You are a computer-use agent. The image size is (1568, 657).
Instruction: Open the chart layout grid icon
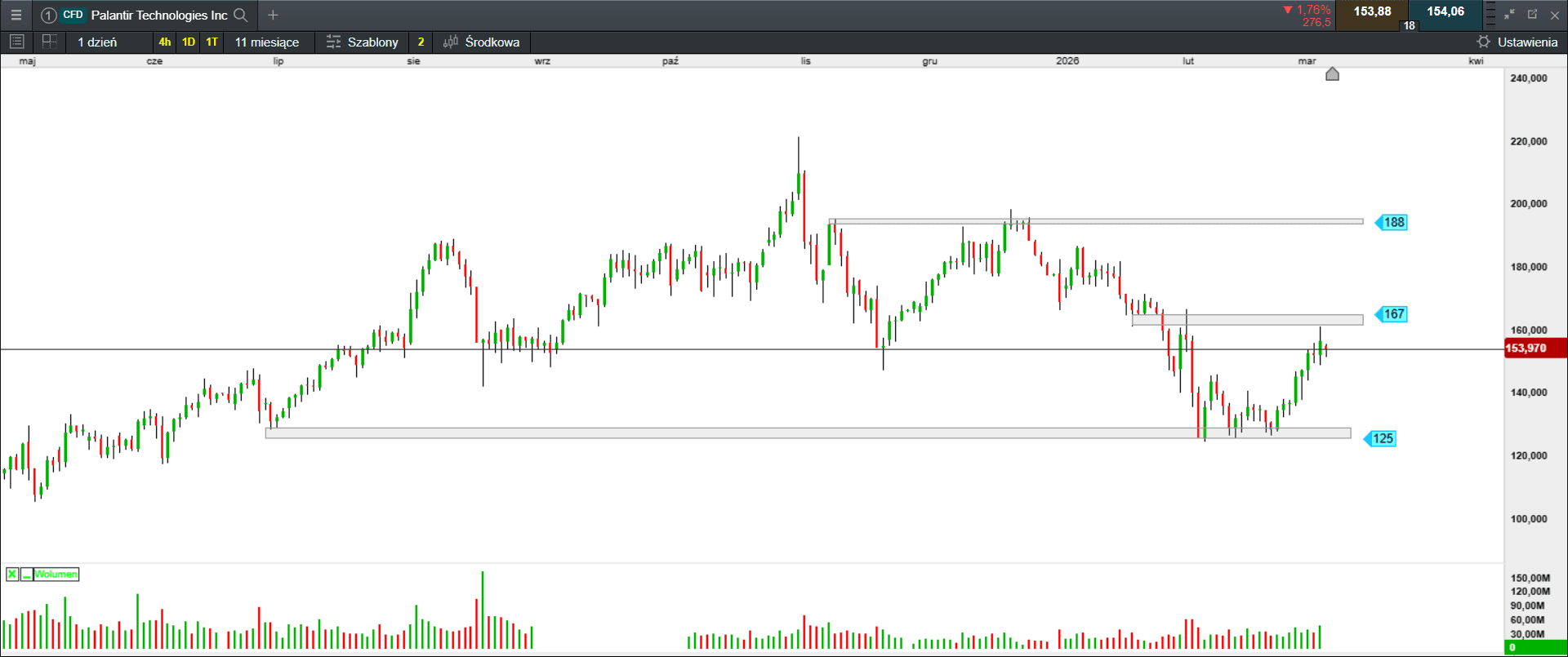tap(49, 42)
